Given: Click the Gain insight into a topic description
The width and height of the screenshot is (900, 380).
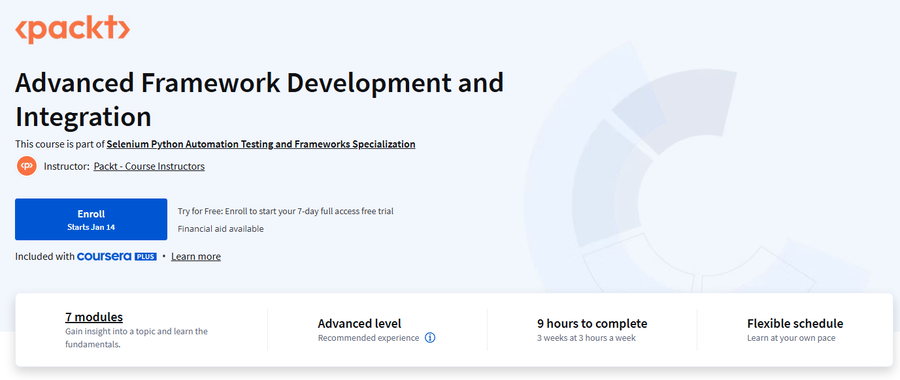Looking at the screenshot, I should tap(137, 338).
